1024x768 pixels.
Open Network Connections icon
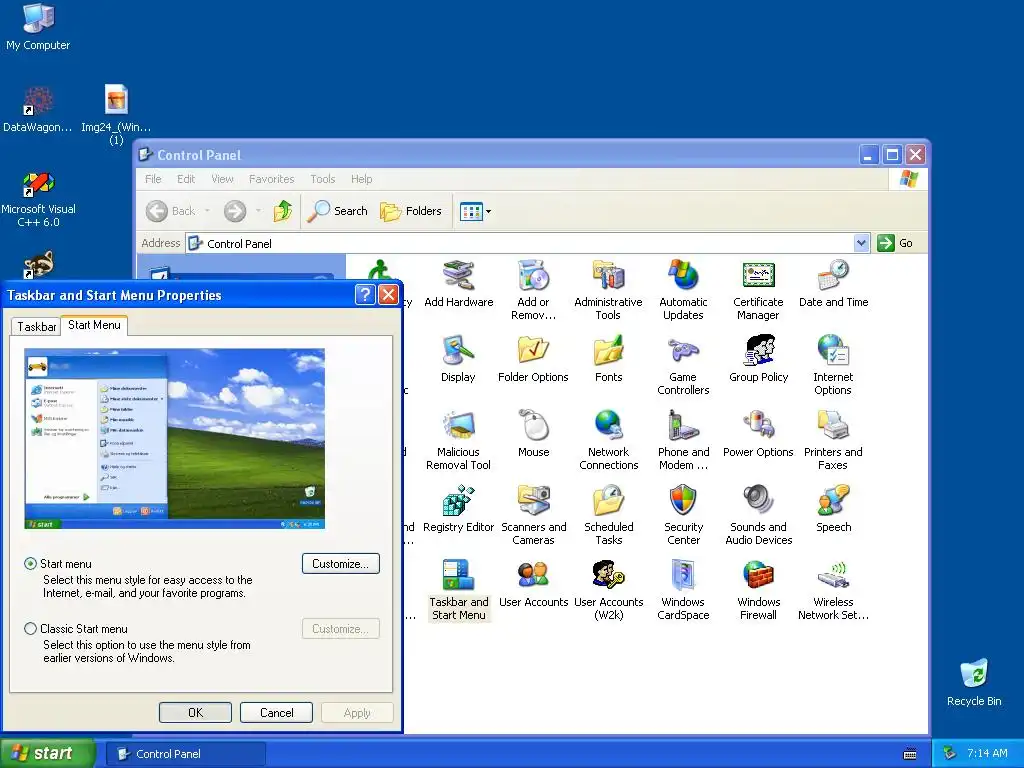pos(608,440)
